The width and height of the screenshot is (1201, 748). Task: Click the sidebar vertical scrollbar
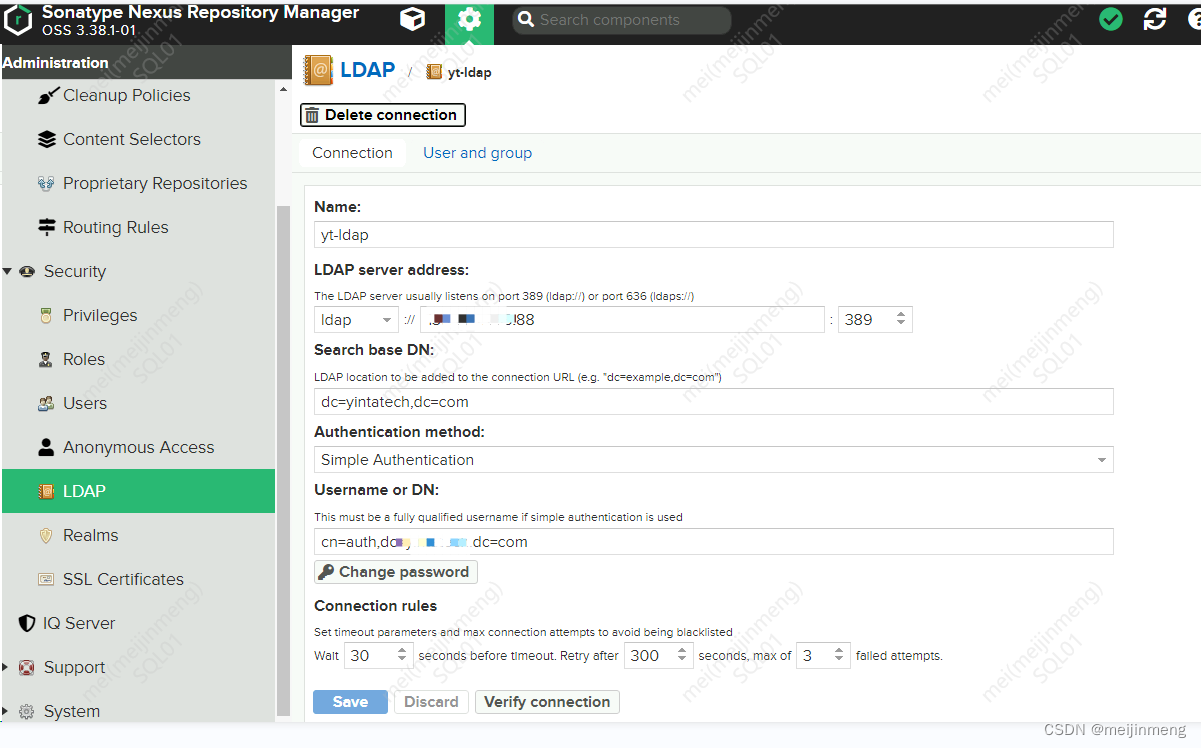click(283, 460)
